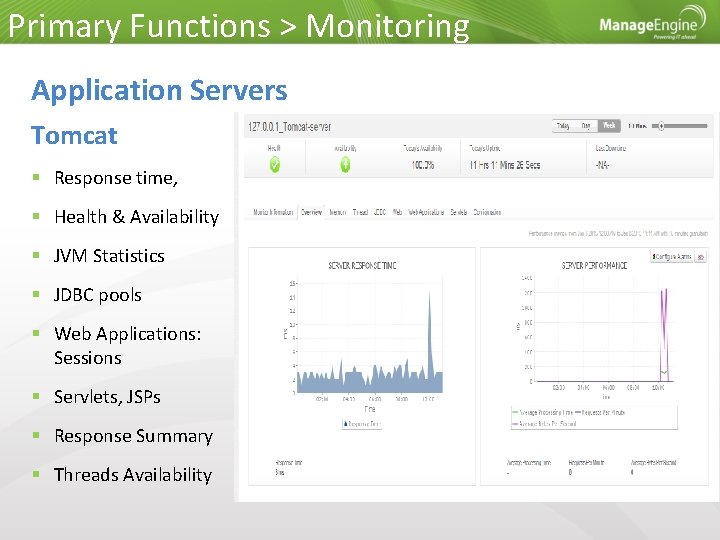Screen dimensions: 720x540
Task: Click the 'JDBC pools' bullet
Action: pos(97,295)
